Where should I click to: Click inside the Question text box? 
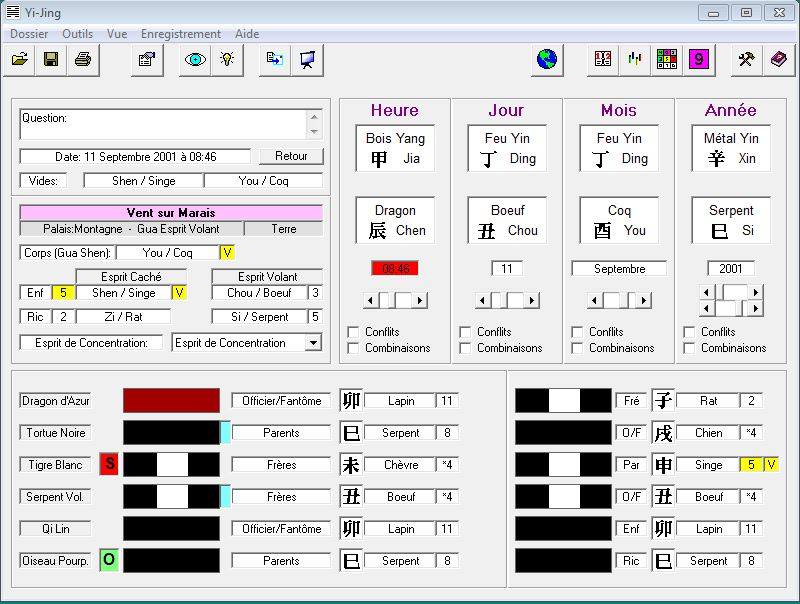pyautogui.click(x=163, y=124)
